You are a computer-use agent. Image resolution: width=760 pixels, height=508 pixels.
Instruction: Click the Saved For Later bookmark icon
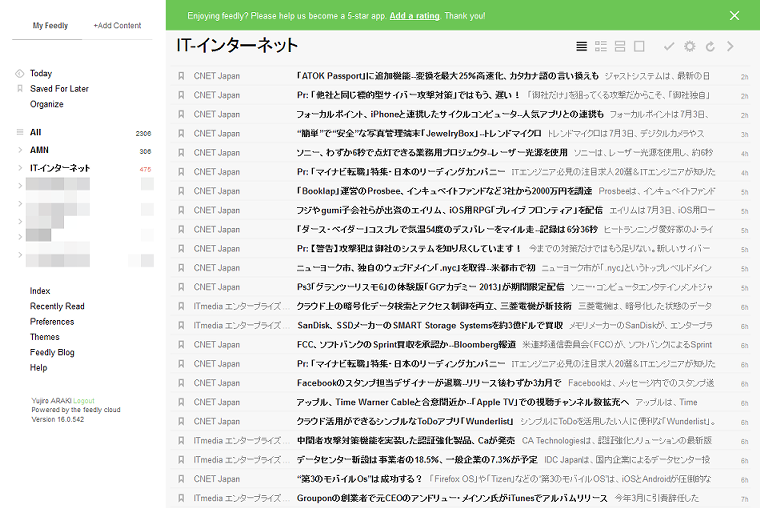(20, 89)
